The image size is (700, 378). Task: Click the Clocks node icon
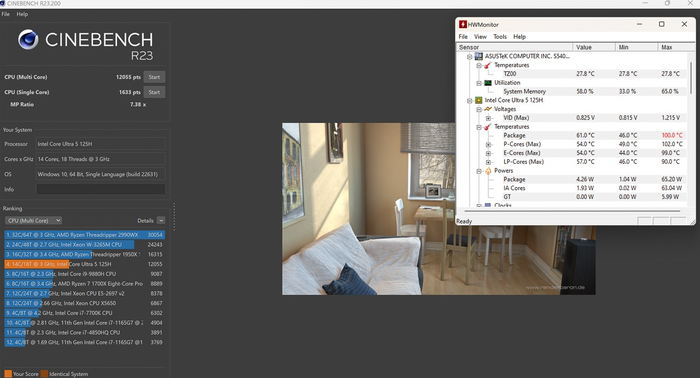point(488,205)
